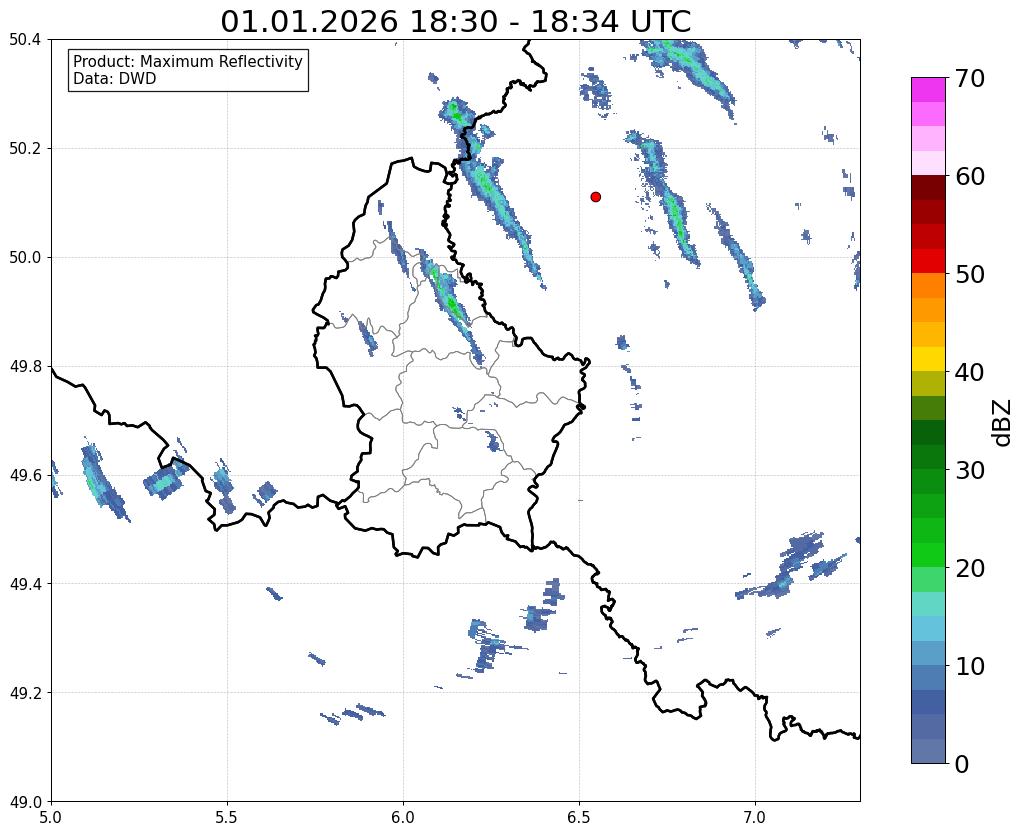Image resolution: width=1023 pixels, height=834 pixels.
Task: Select the 50 tick label on colorbar
Action: point(969,274)
